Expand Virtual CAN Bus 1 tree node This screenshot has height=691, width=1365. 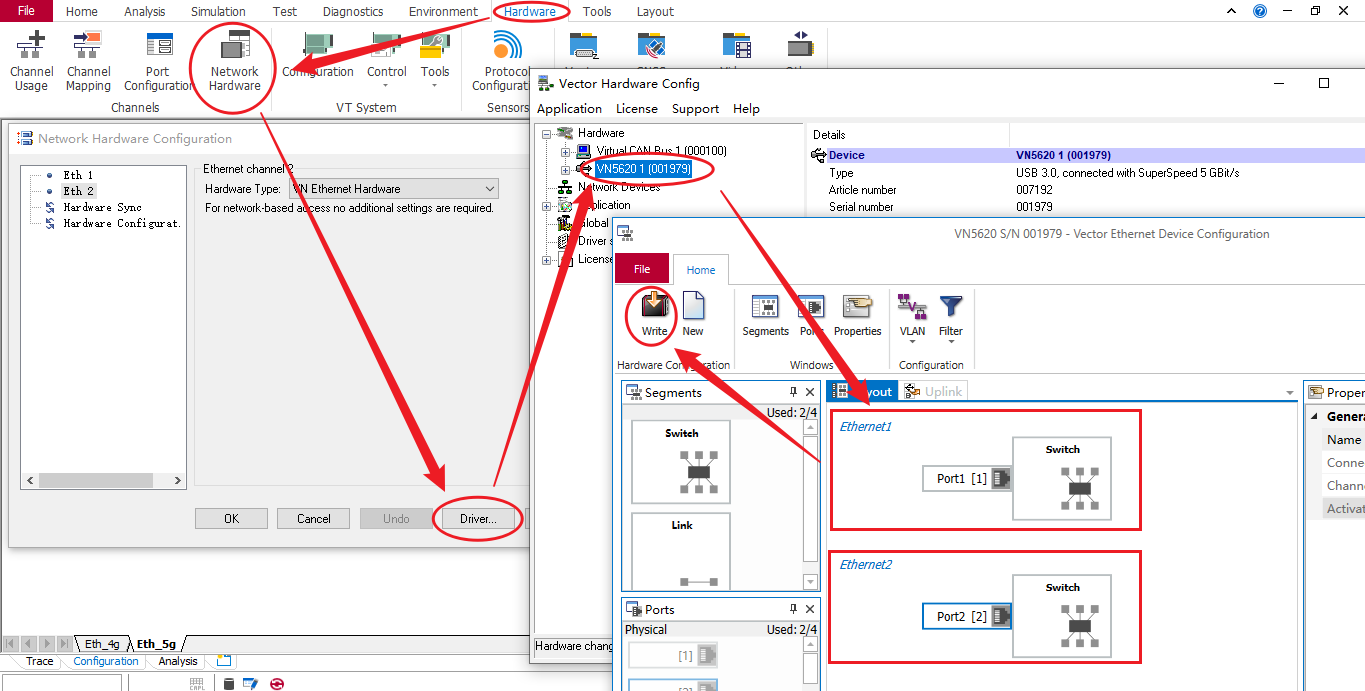pos(565,151)
